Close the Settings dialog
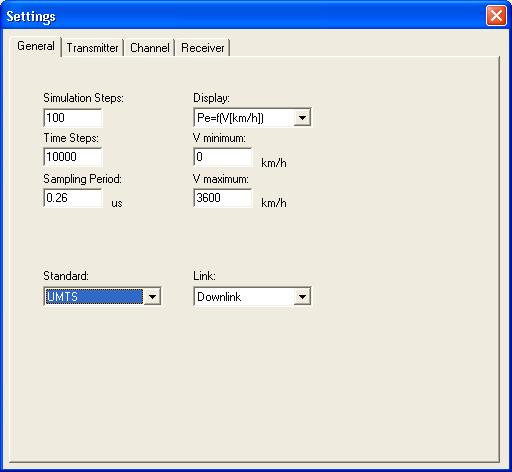The image size is (512, 472). [x=496, y=16]
